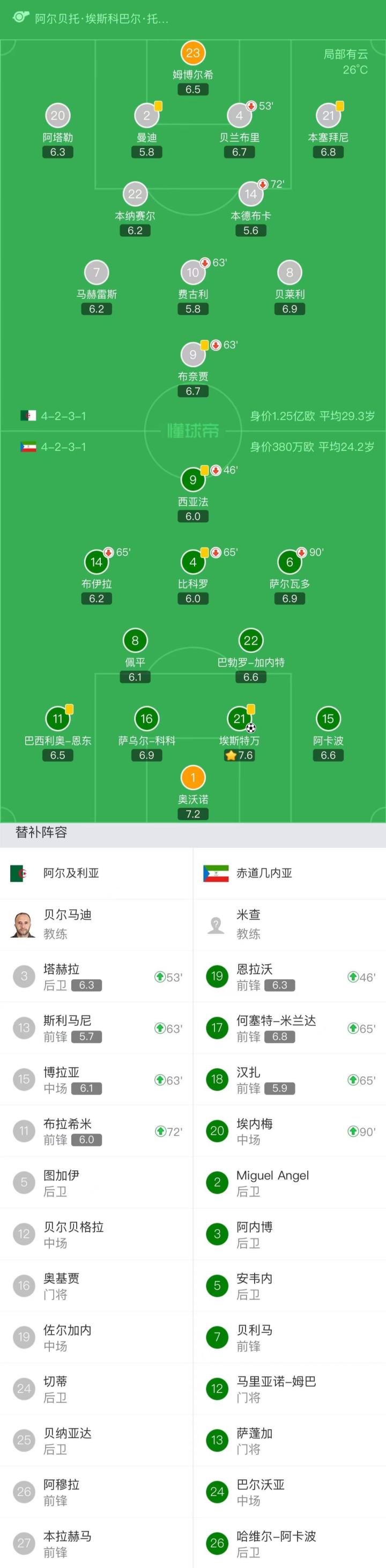Open coach 贝尔马迪 photo thumbnail
This screenshot has width=386, height=1568.
24,924
